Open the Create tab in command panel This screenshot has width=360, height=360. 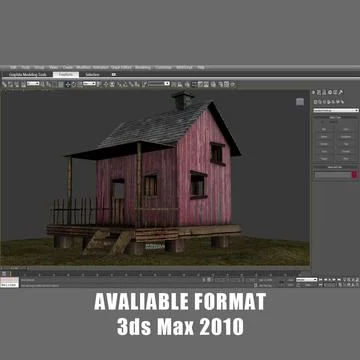click(x=314, y=92)
